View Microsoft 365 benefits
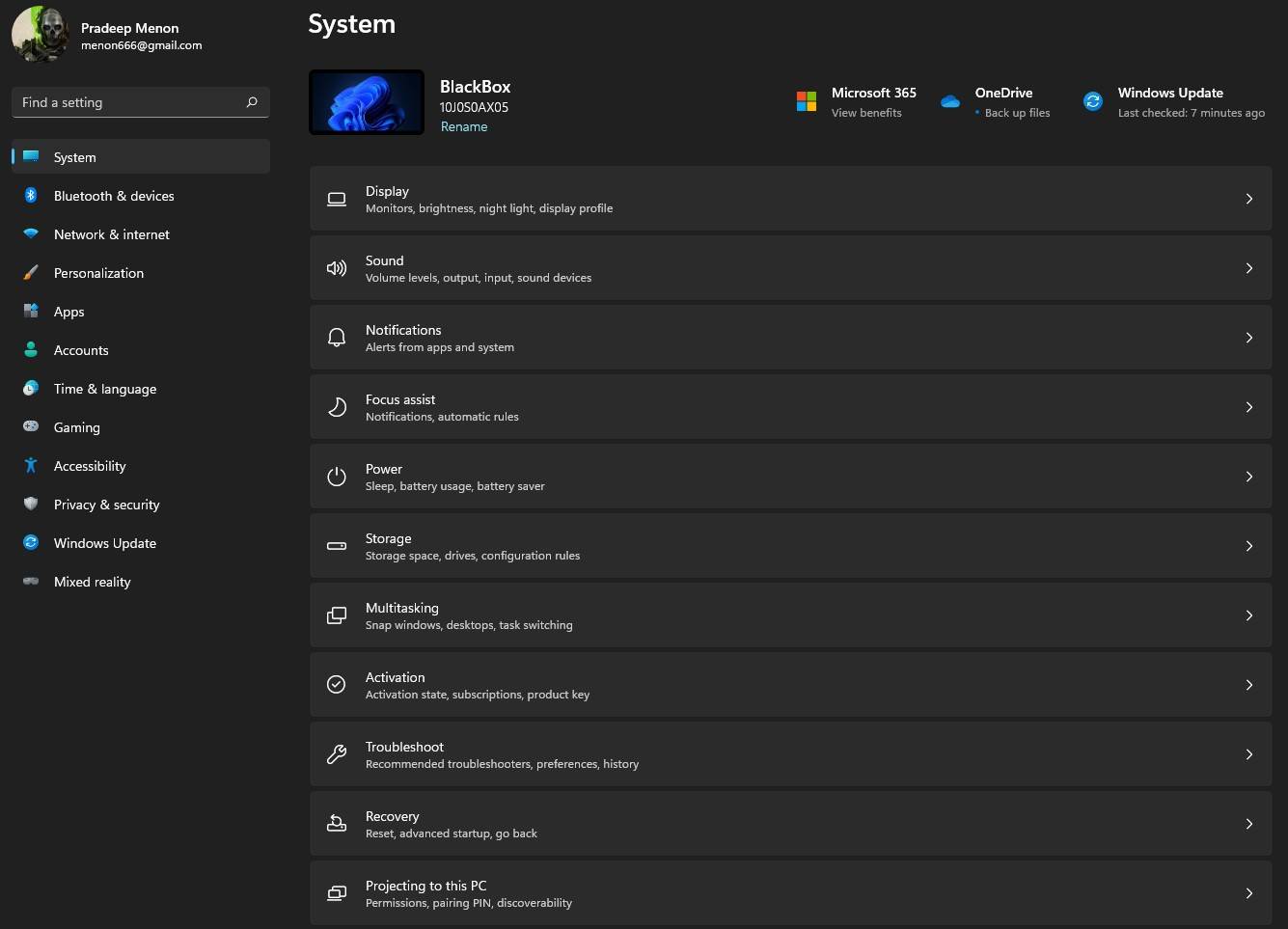This screenshot has height=929, width=1288. (866, 113)
